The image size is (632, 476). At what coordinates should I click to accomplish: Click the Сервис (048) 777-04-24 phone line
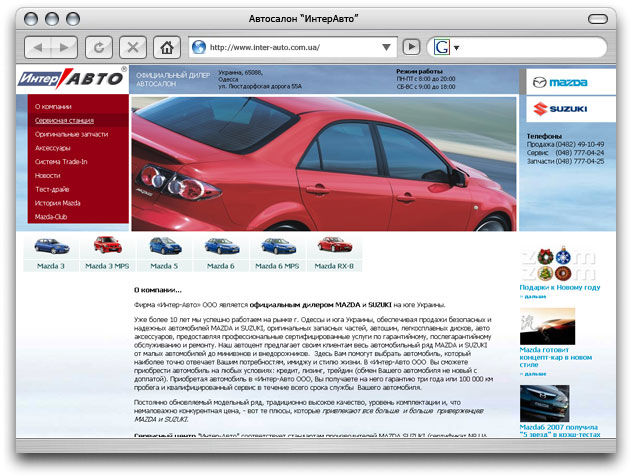pyautogui.click(x=565, y=153)
